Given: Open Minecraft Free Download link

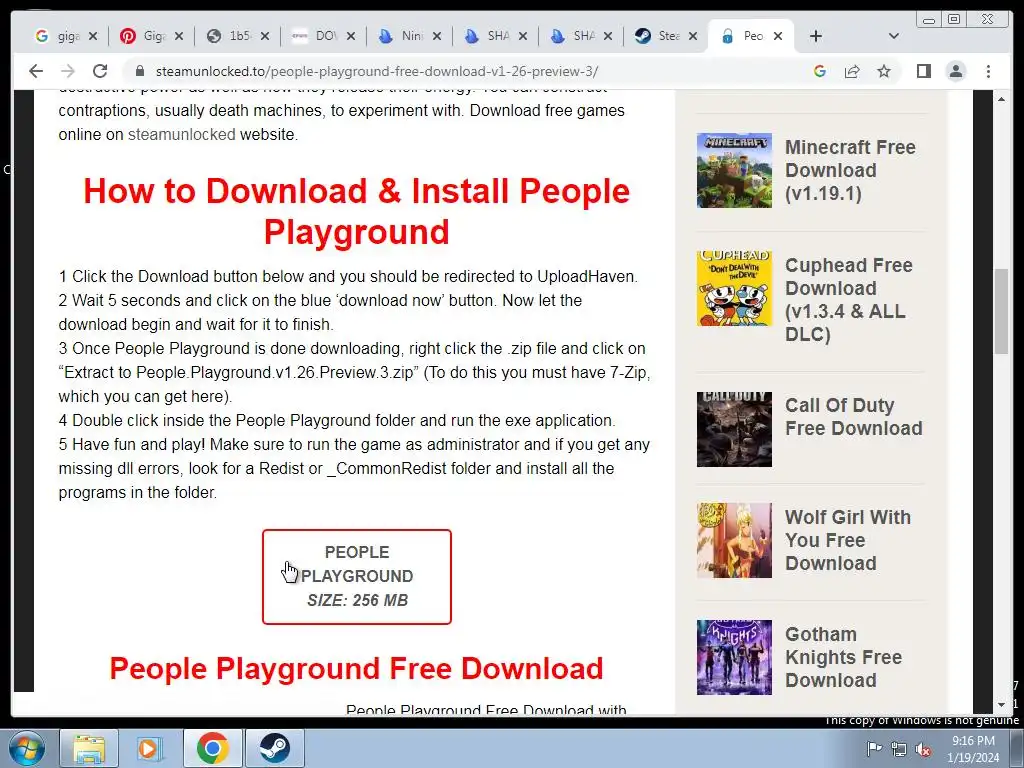Looking at the screenshot, I should pyautogui.click(x=850, y=170).
